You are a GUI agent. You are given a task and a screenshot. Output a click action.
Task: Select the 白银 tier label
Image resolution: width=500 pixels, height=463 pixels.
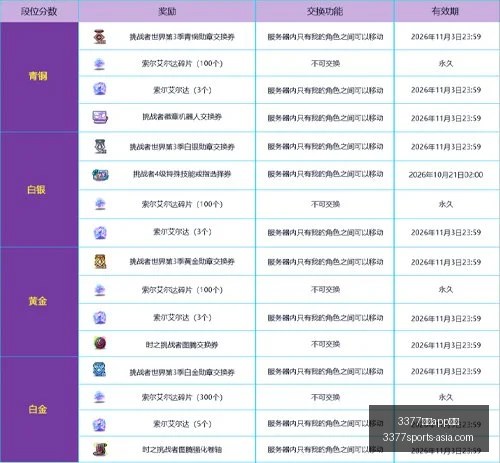[x=37, y=190]
